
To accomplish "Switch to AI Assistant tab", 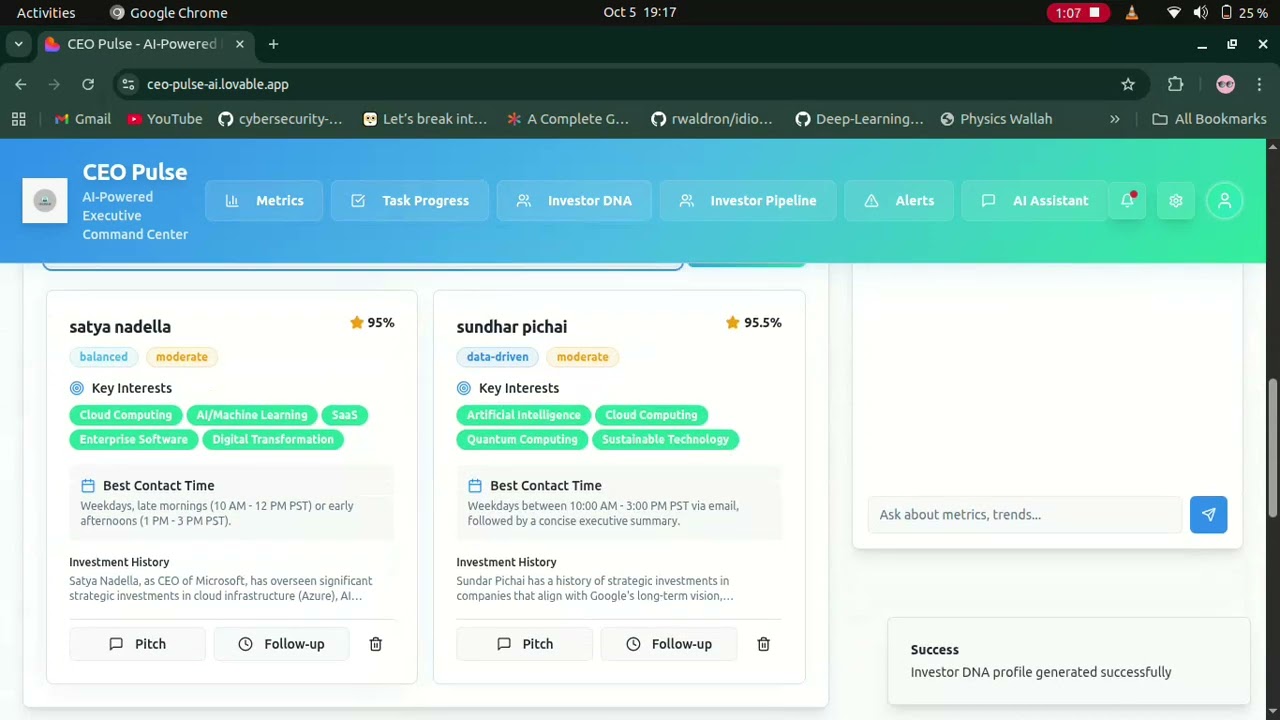I will click(1035, 201).
